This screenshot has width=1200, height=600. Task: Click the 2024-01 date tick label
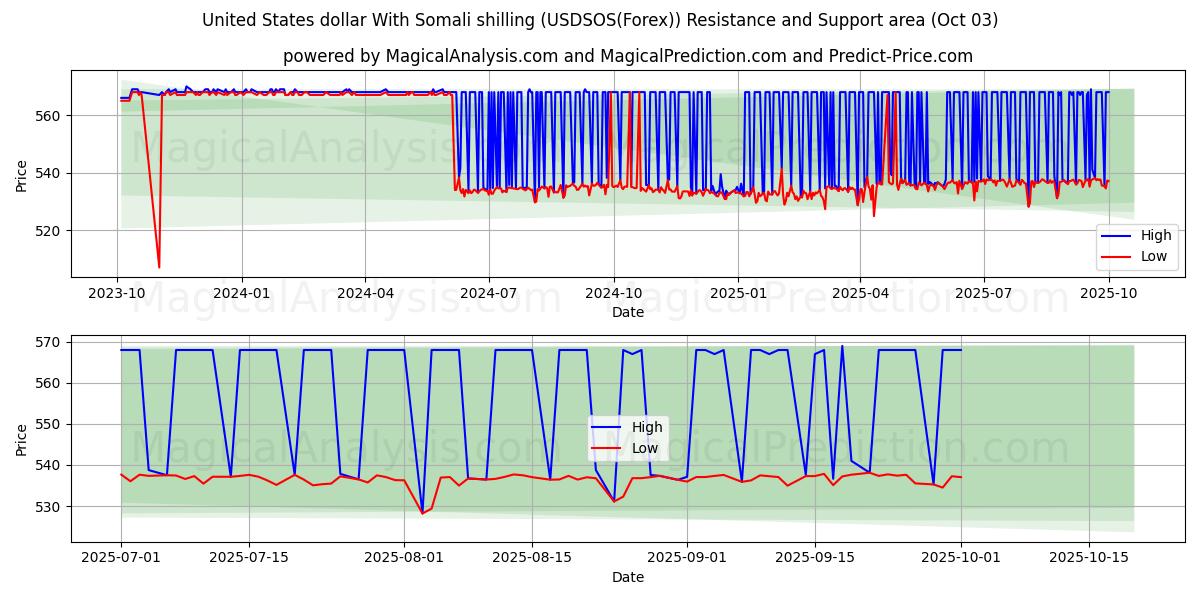pos(242,294)
